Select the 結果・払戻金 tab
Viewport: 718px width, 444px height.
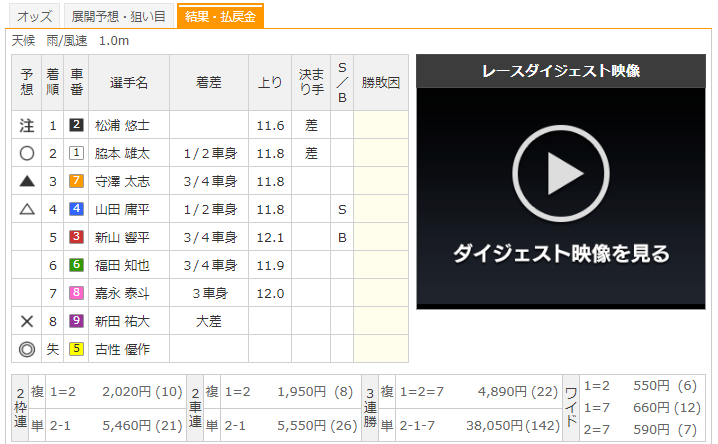[220, 16]
